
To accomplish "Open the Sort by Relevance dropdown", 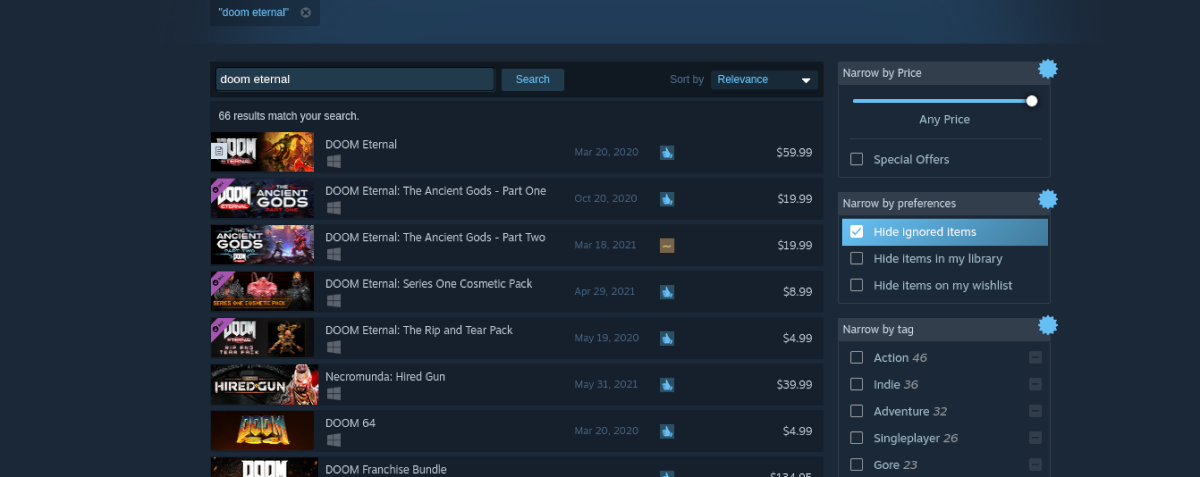I will (x=765, y=80).
